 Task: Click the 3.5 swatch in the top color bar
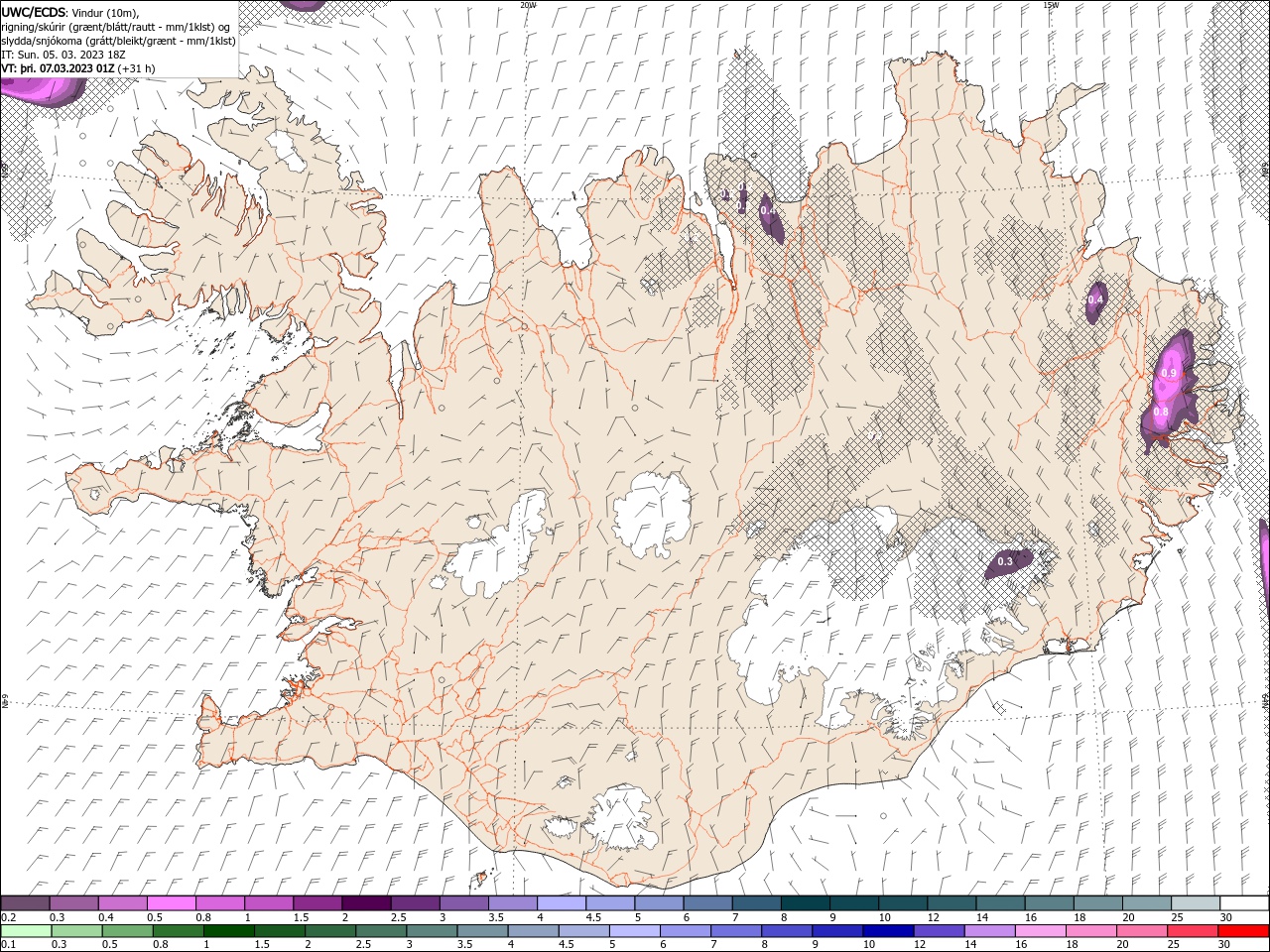pyautogui.click(x=513, y=903)
